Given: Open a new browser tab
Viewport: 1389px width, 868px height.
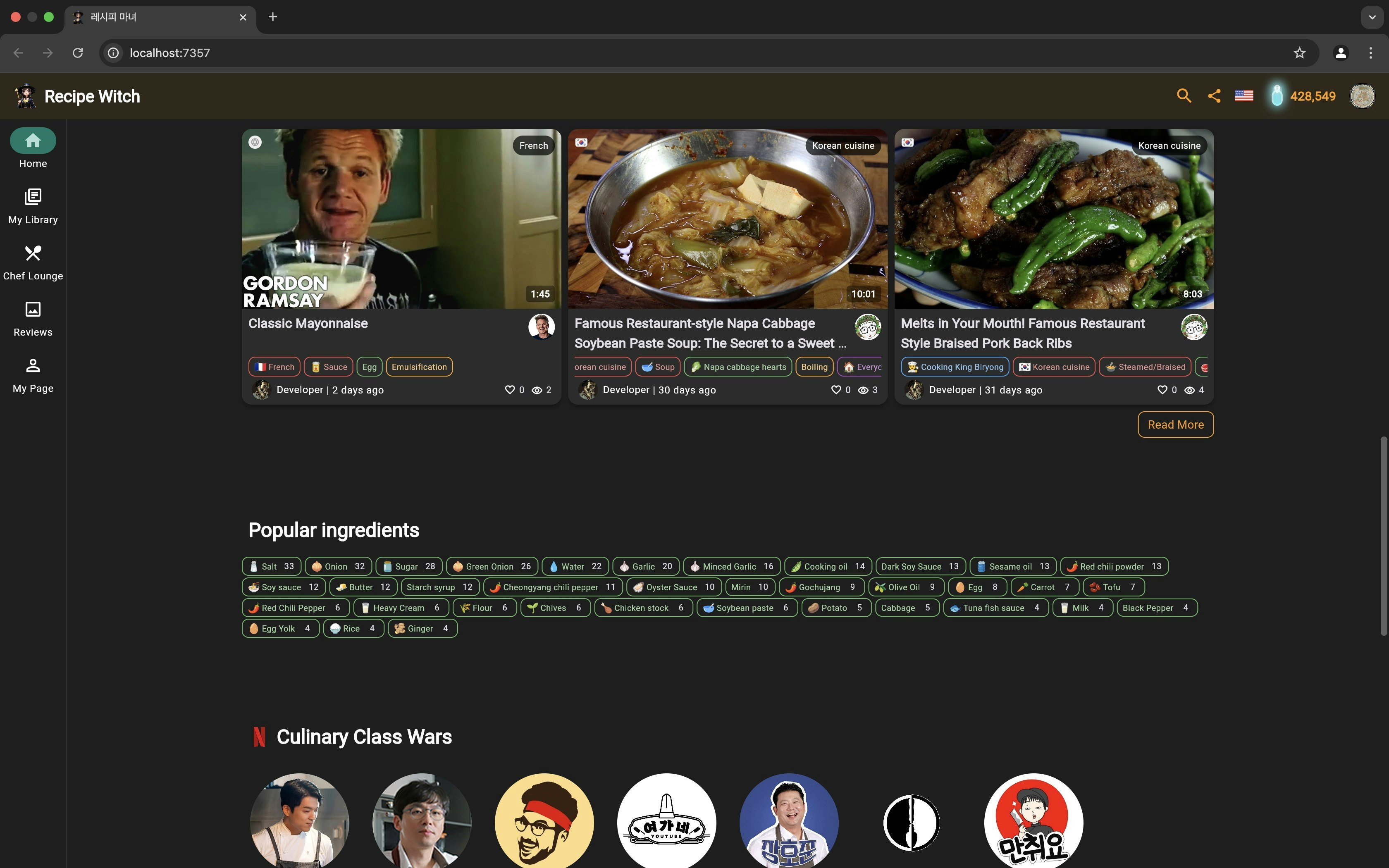Looking at the screenshot, I should (273, 17).
